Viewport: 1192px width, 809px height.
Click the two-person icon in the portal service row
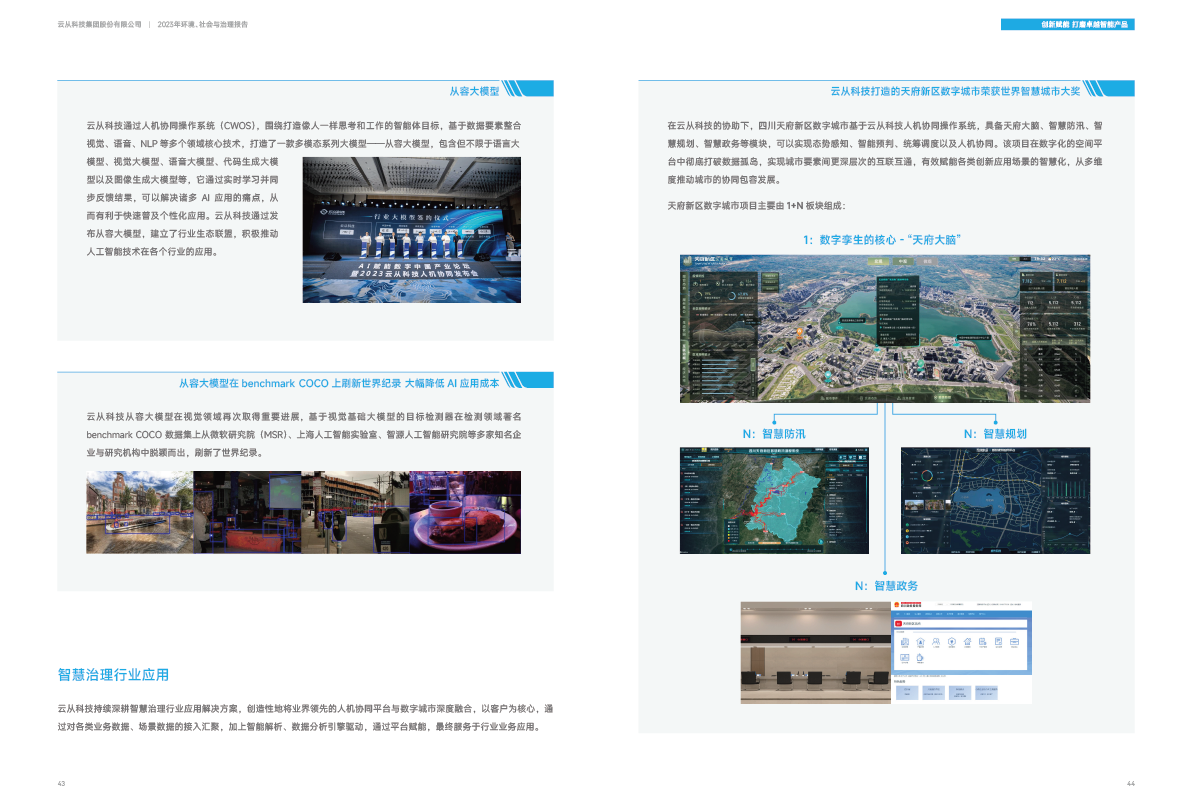(x=934, y=642)
